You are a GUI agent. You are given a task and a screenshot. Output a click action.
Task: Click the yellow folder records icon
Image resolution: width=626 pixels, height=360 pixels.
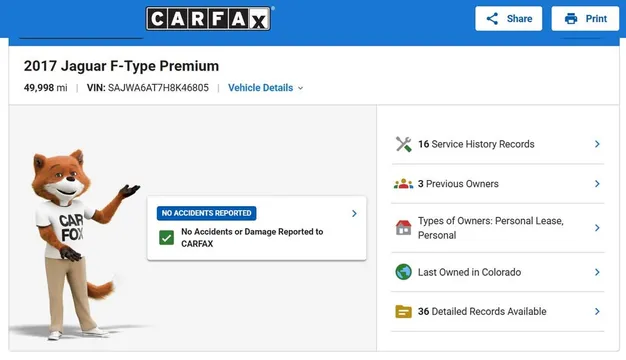coord(403,311)
